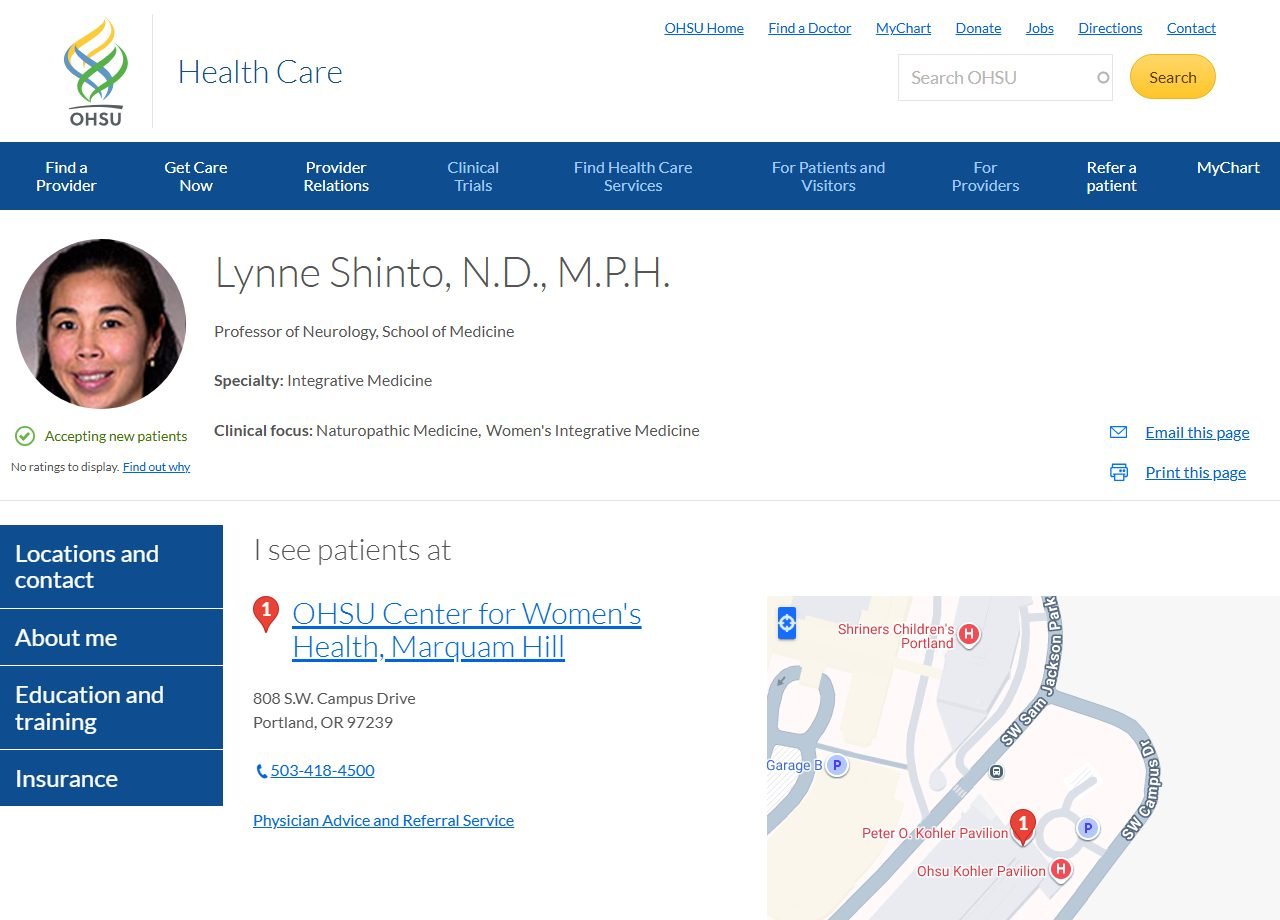
Task: Open Find Health Care Services menu
Action: (x=633, y=176)
